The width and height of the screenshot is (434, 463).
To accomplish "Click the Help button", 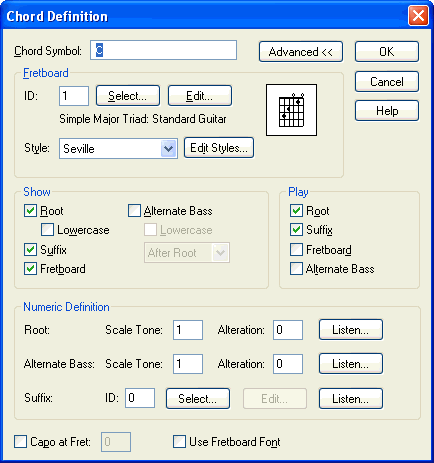I will (387, 111).
